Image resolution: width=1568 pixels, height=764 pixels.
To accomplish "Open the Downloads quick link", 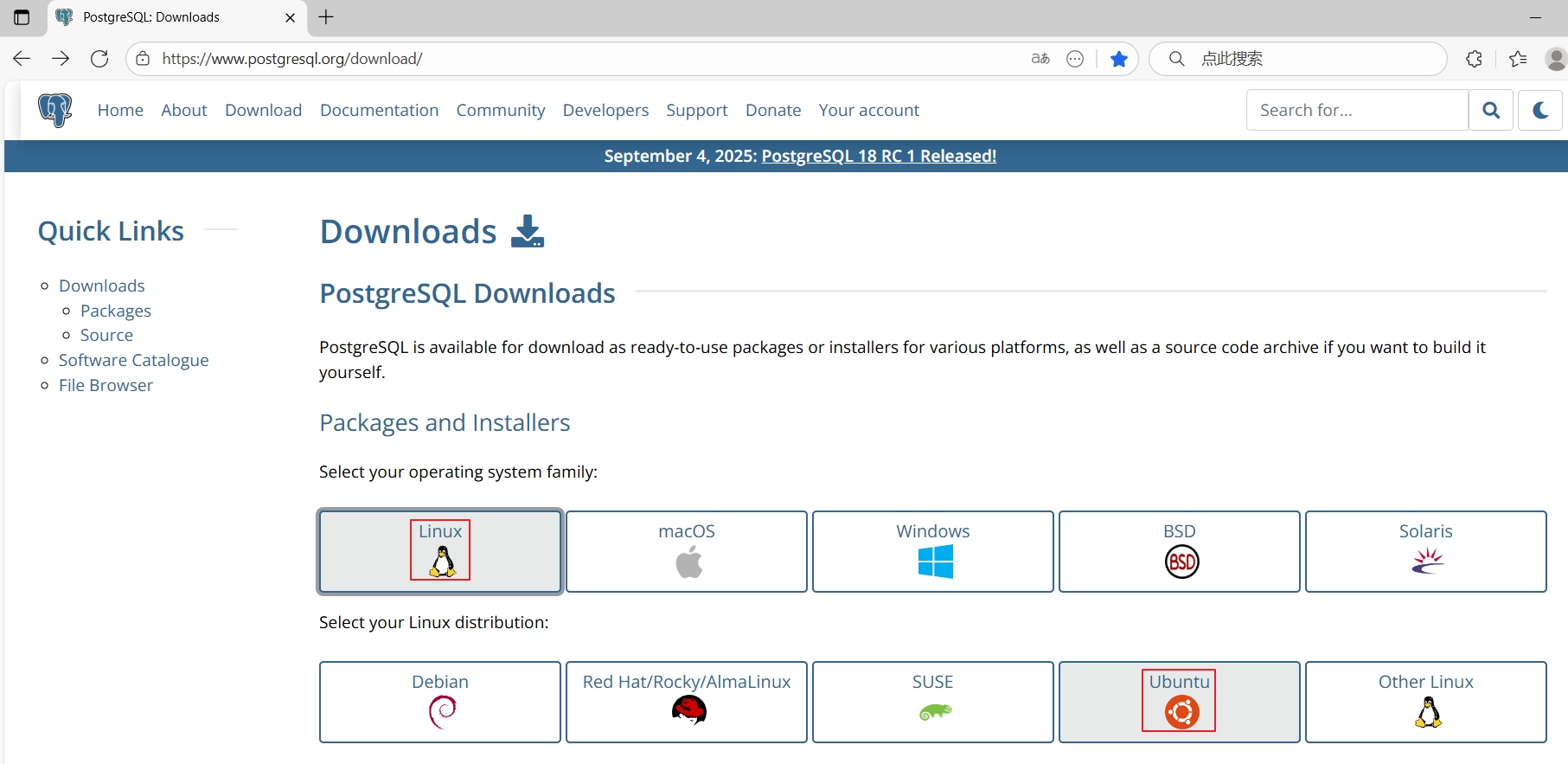I will [102, 286].
